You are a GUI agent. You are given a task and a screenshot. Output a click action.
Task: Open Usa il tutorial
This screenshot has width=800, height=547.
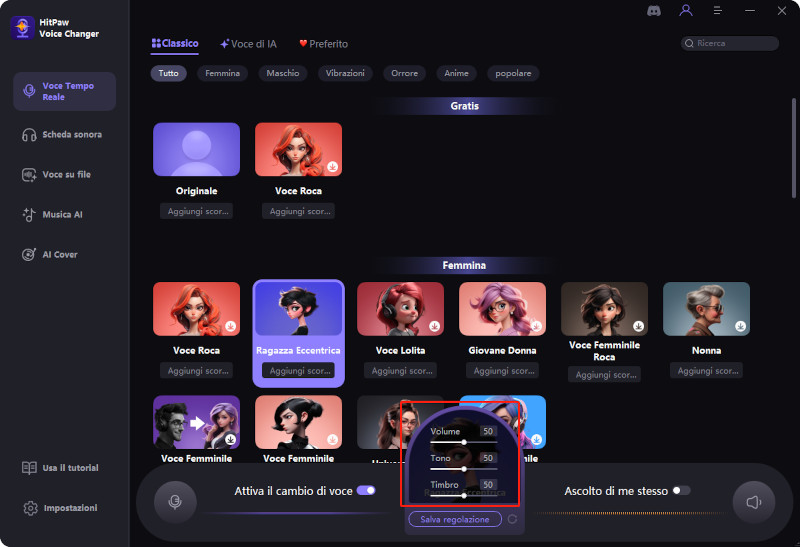click(60, 468)
